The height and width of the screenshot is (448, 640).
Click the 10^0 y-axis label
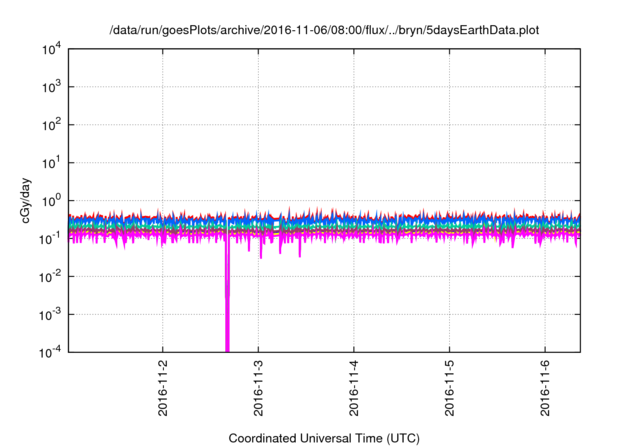pyautogui.click(x=51, y=201)
